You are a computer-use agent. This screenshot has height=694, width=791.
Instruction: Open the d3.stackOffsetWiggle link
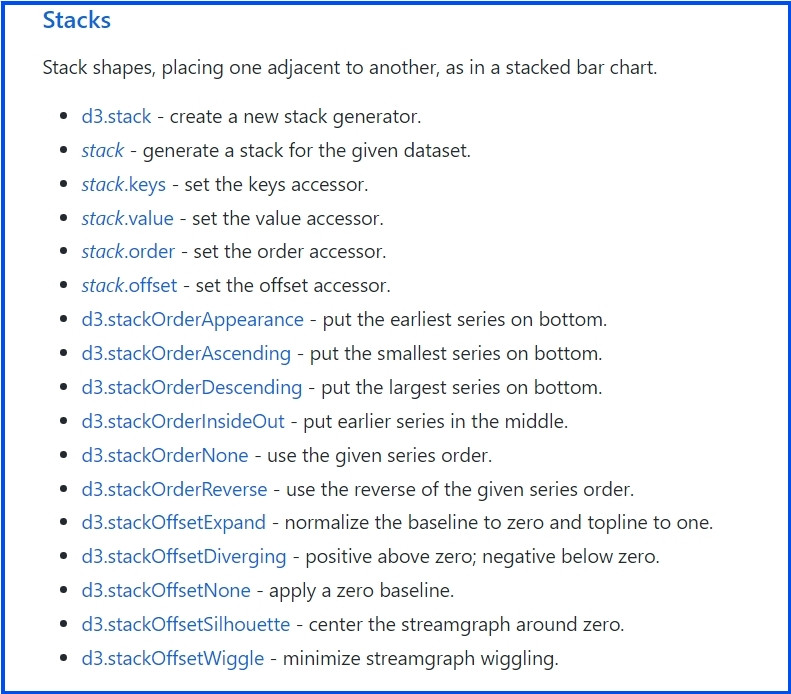(173, 659)
